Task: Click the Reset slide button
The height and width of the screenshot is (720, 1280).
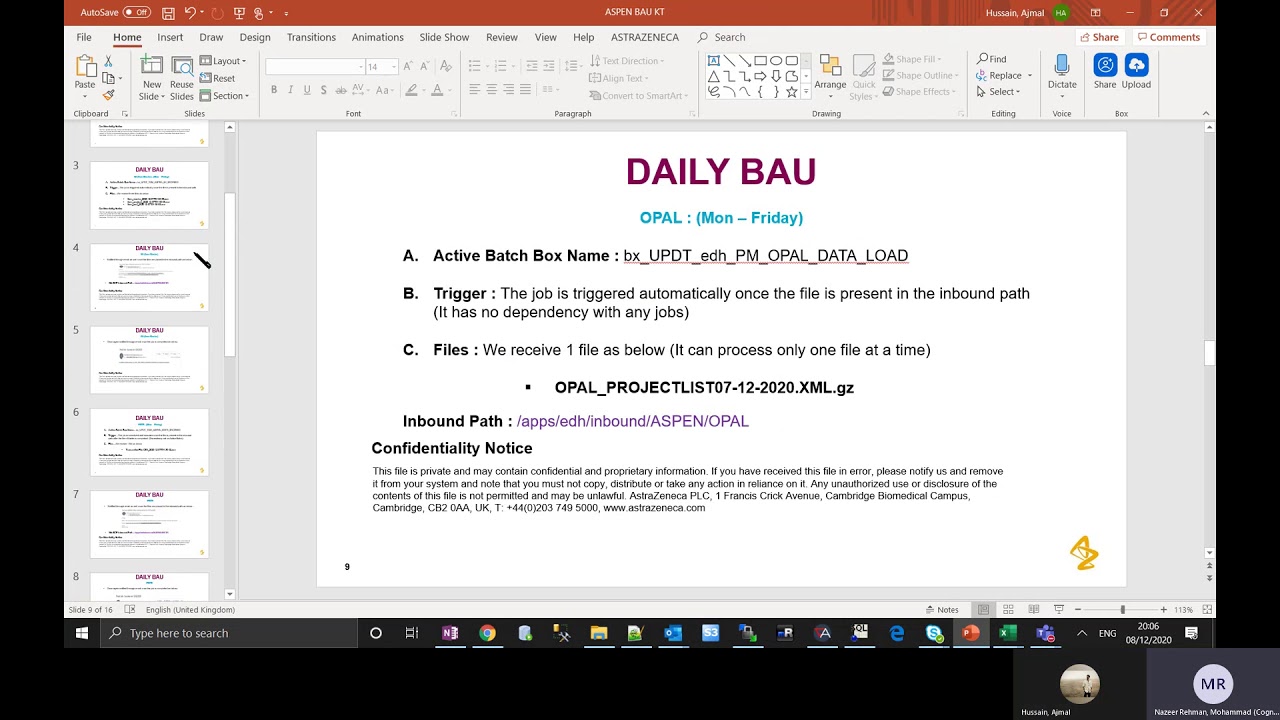Action: [218, 78]
